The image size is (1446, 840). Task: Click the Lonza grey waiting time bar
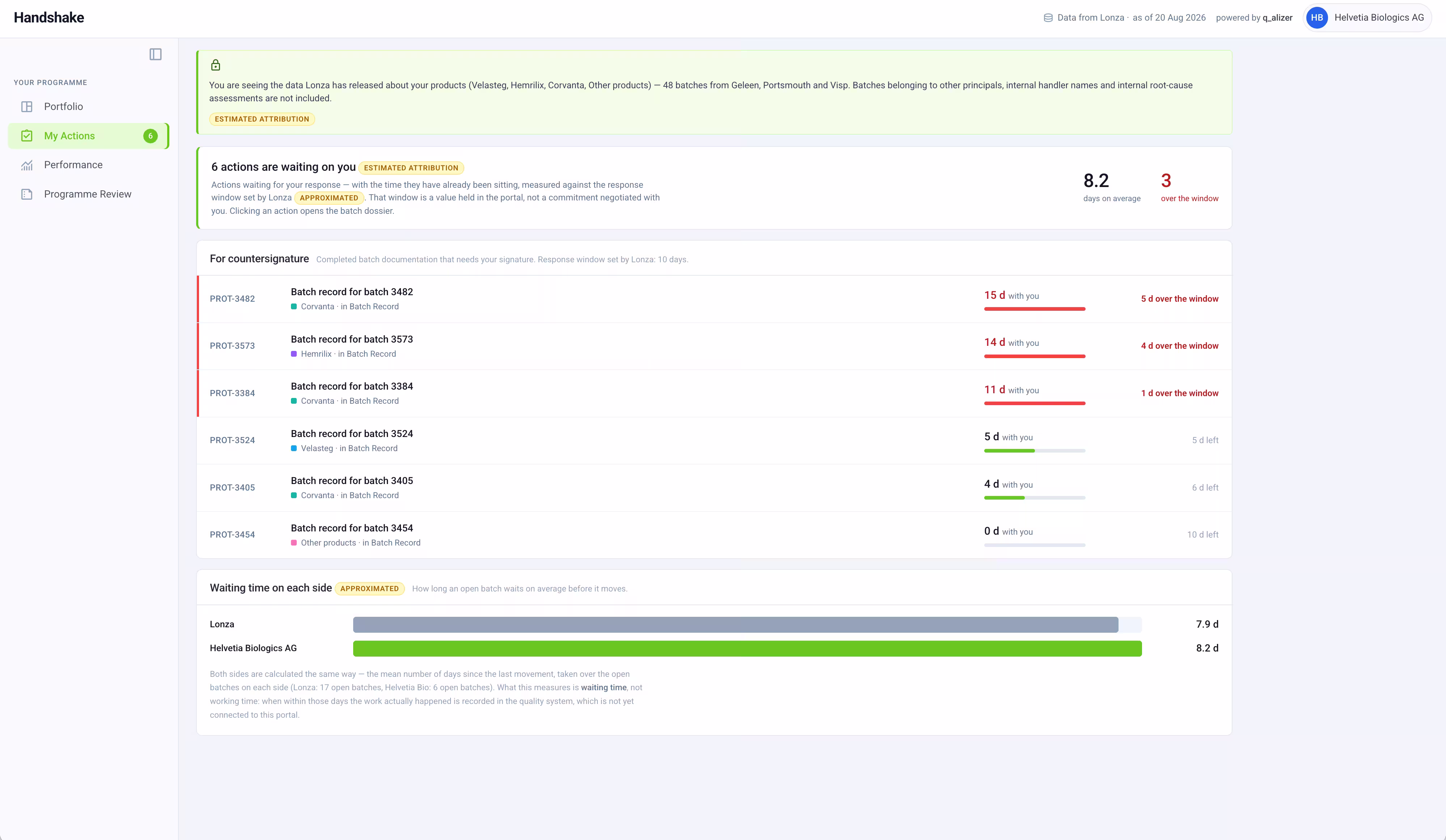click(736, 625)
